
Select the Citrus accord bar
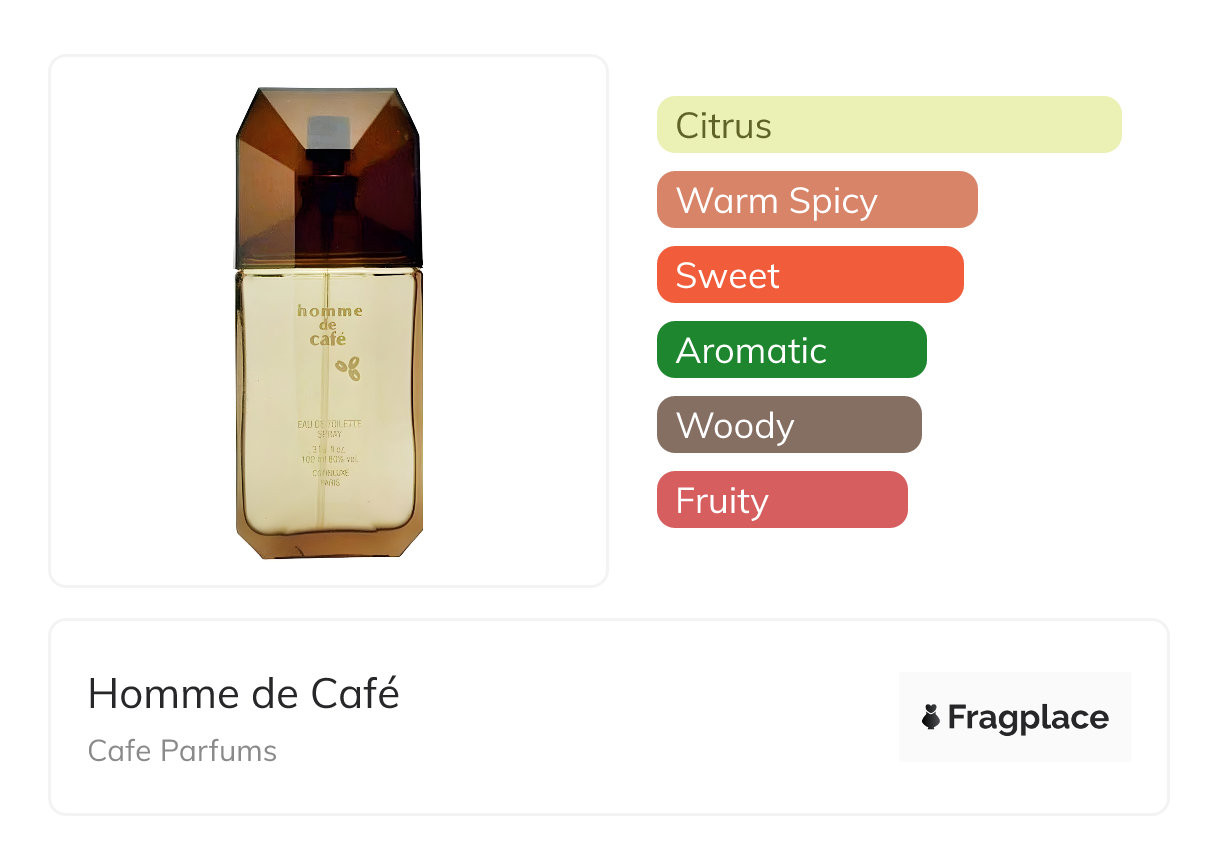tap(888, 125)
